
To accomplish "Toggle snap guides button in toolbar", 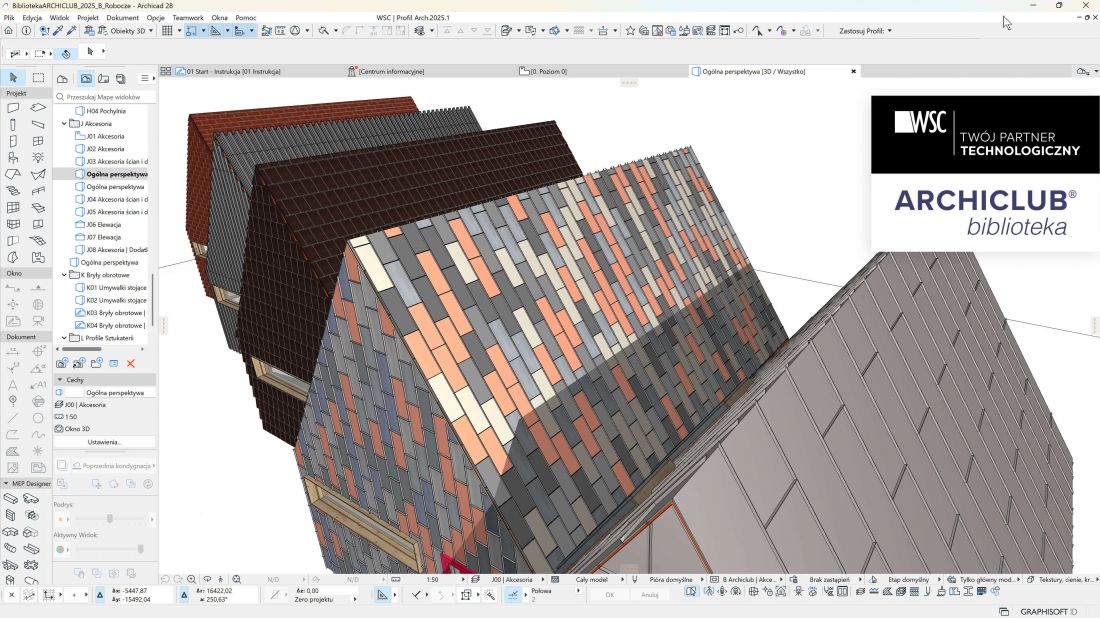I will tap(192, 31).
